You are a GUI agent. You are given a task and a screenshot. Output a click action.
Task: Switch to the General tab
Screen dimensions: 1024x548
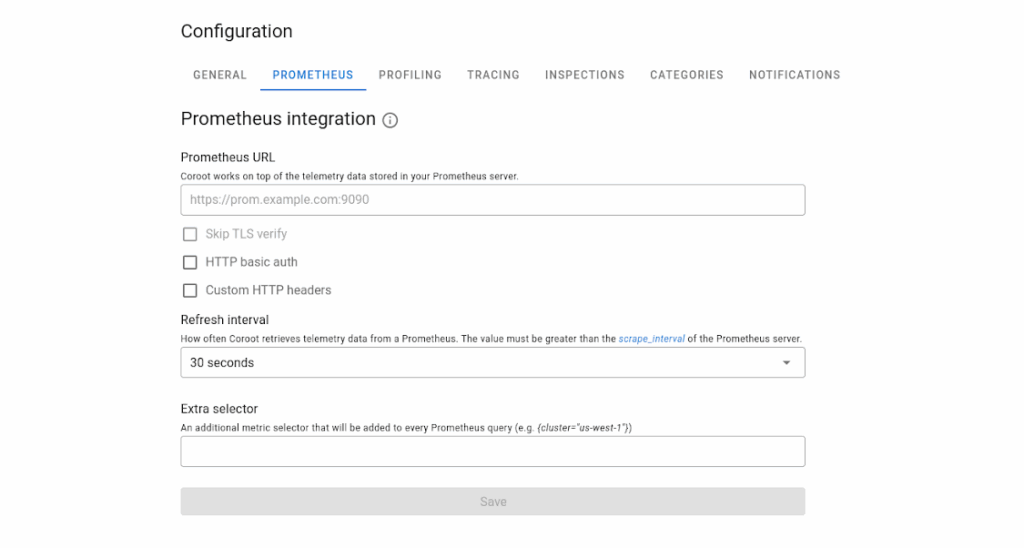click(x=220, y=75)
